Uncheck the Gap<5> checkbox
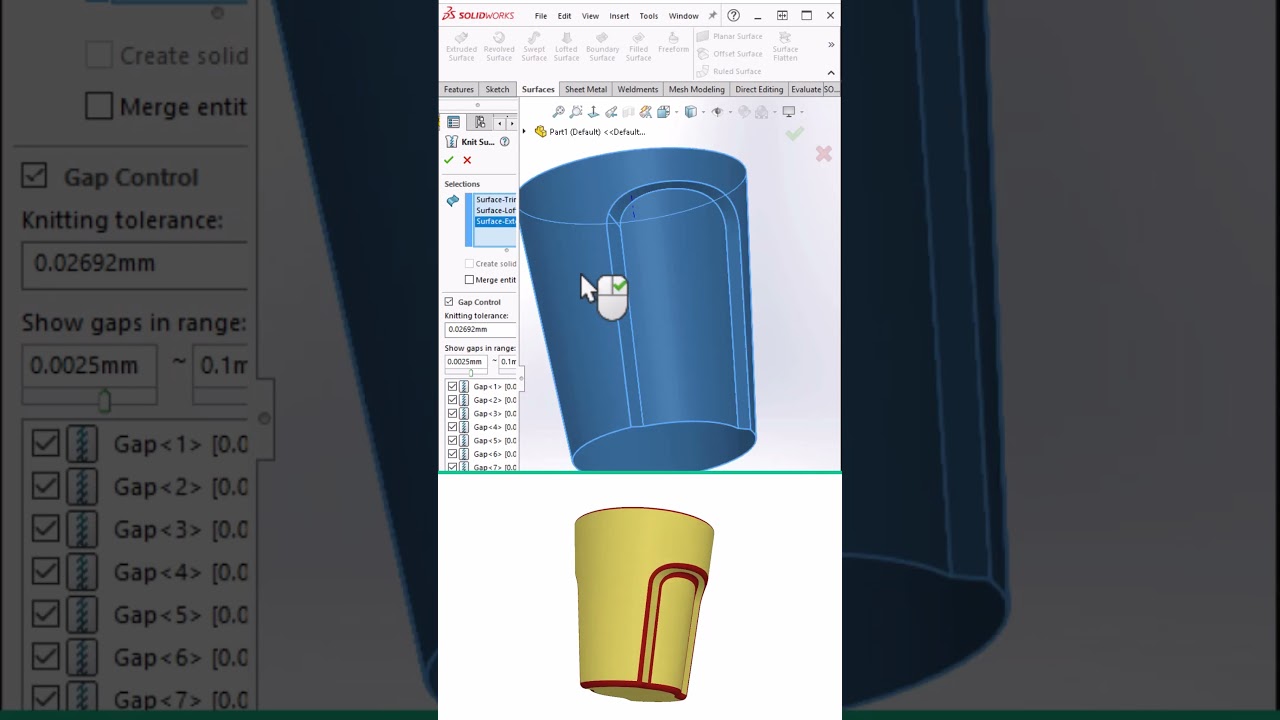This screenshot has width=1280, height=720. click(452, 440)
